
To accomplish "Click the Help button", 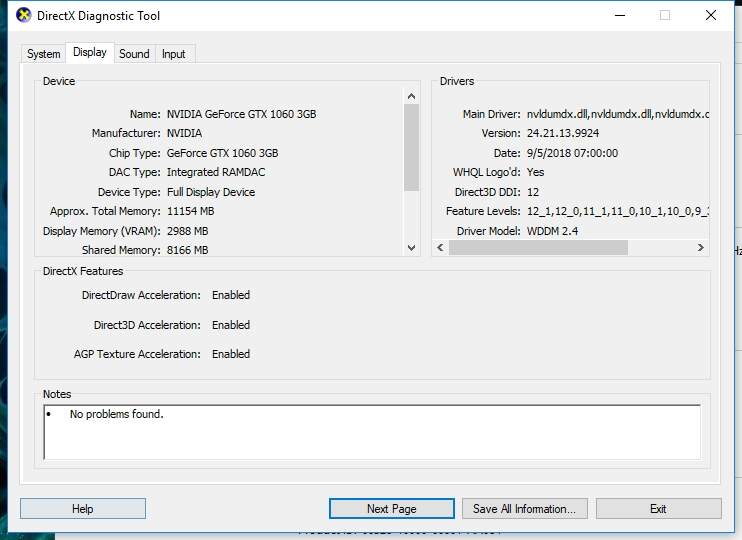I will (x=83, y=509).
